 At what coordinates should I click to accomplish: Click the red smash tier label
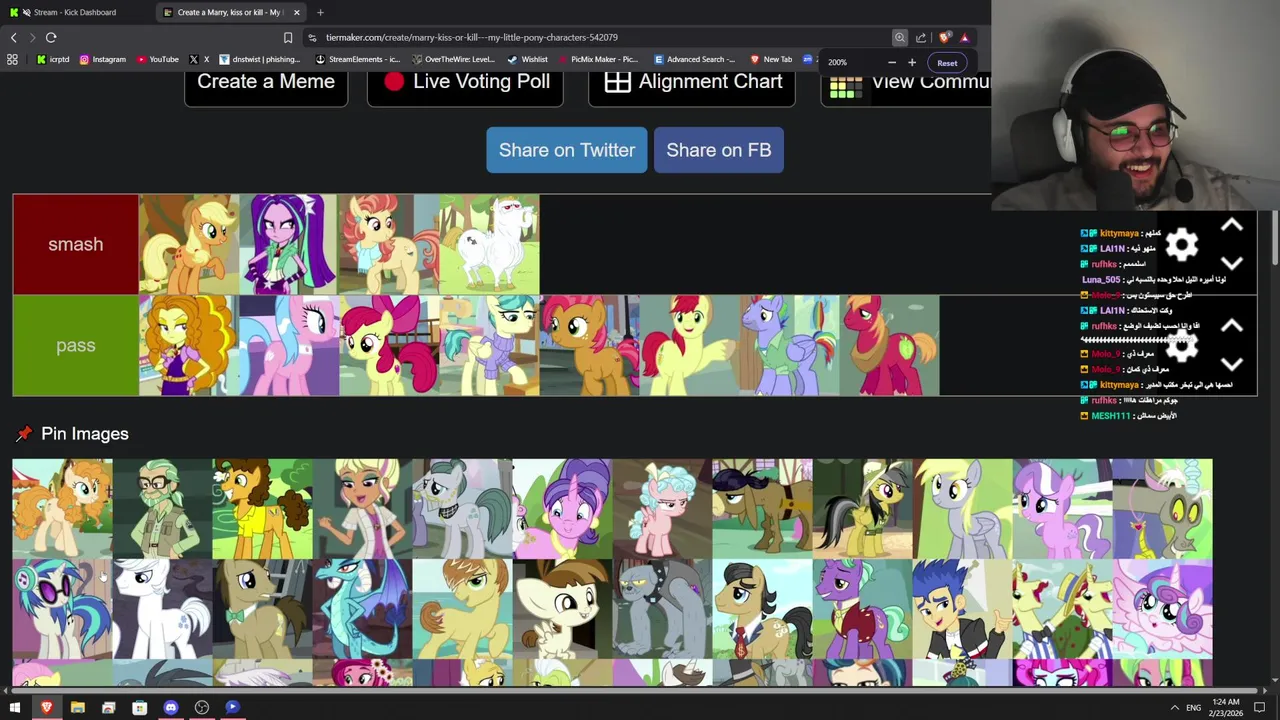76,244
